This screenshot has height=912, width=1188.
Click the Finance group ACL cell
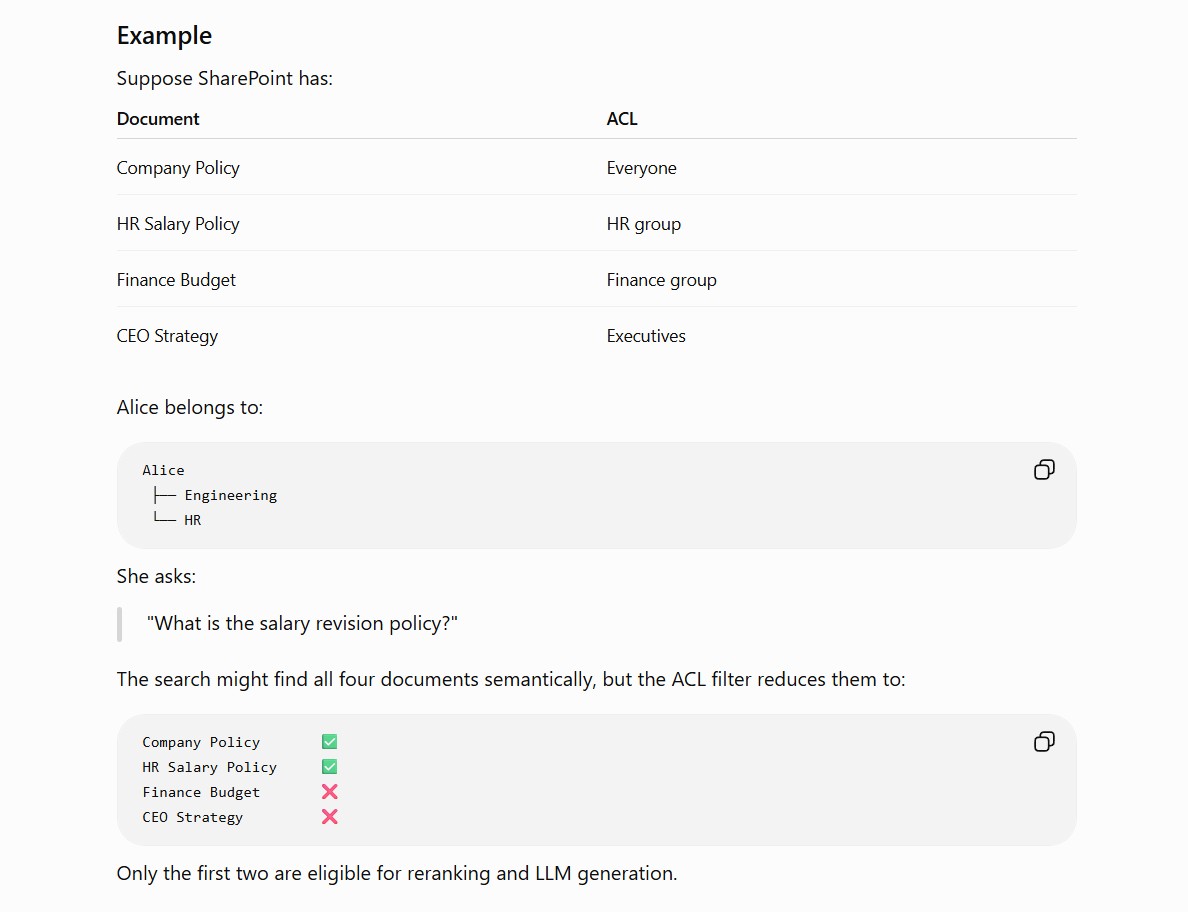(661, 280)
